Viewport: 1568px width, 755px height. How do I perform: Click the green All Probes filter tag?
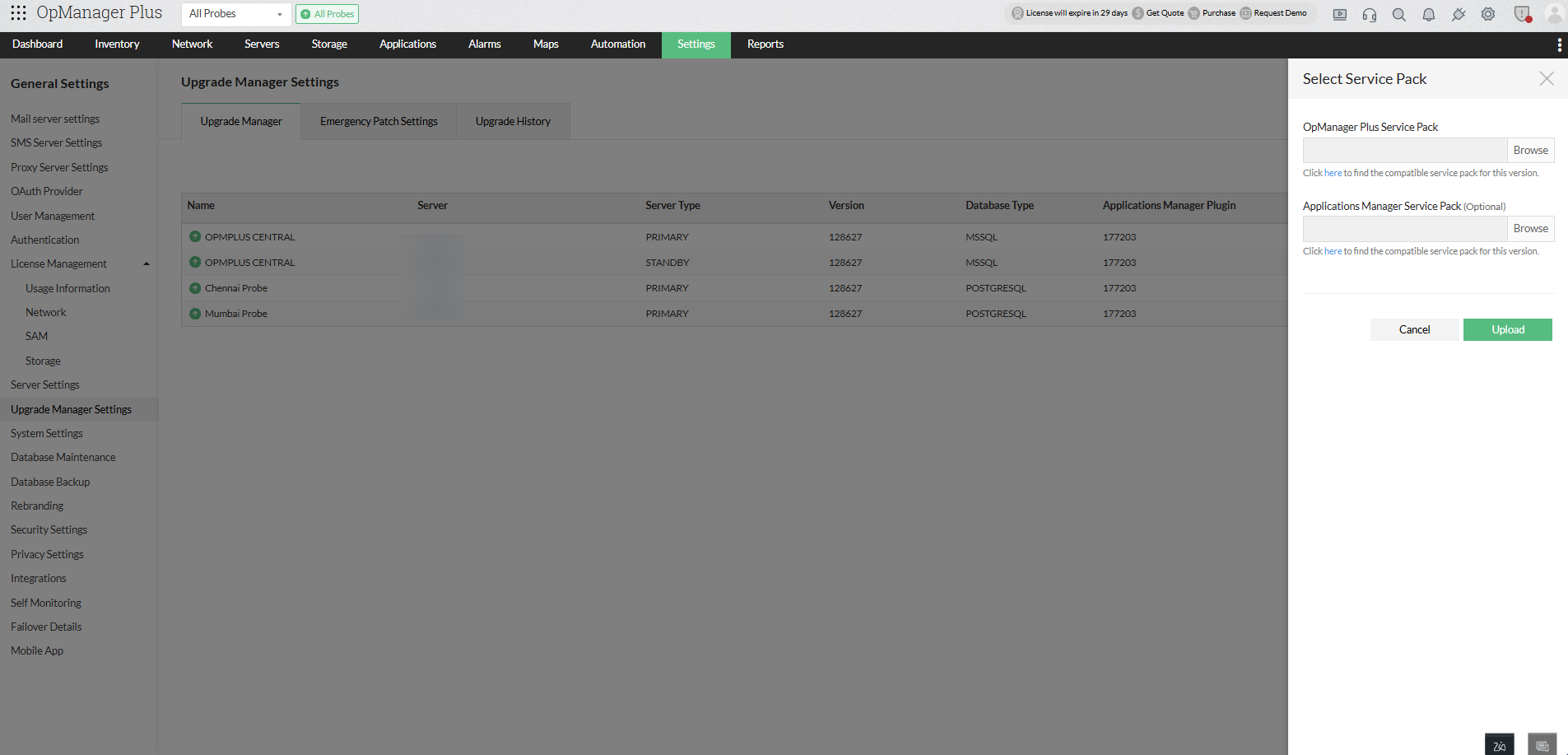328,14
